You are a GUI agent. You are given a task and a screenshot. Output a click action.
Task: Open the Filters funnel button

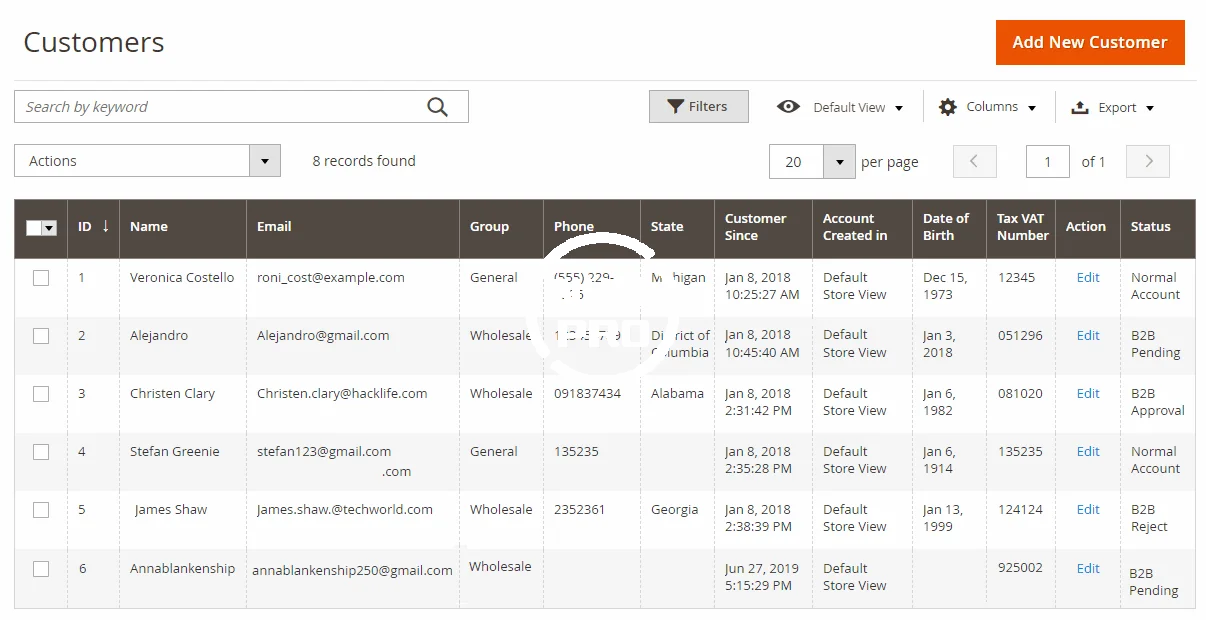point(698,107)
